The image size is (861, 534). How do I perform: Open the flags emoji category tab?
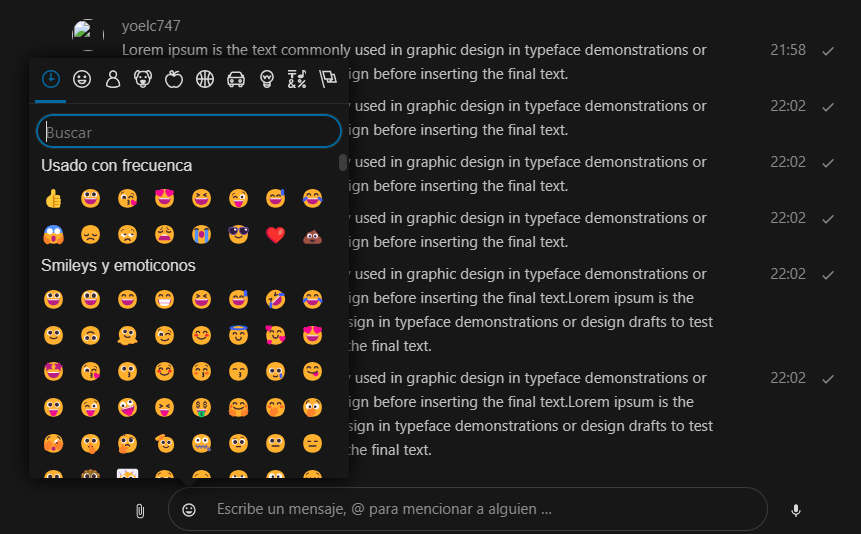click(328, 79)
